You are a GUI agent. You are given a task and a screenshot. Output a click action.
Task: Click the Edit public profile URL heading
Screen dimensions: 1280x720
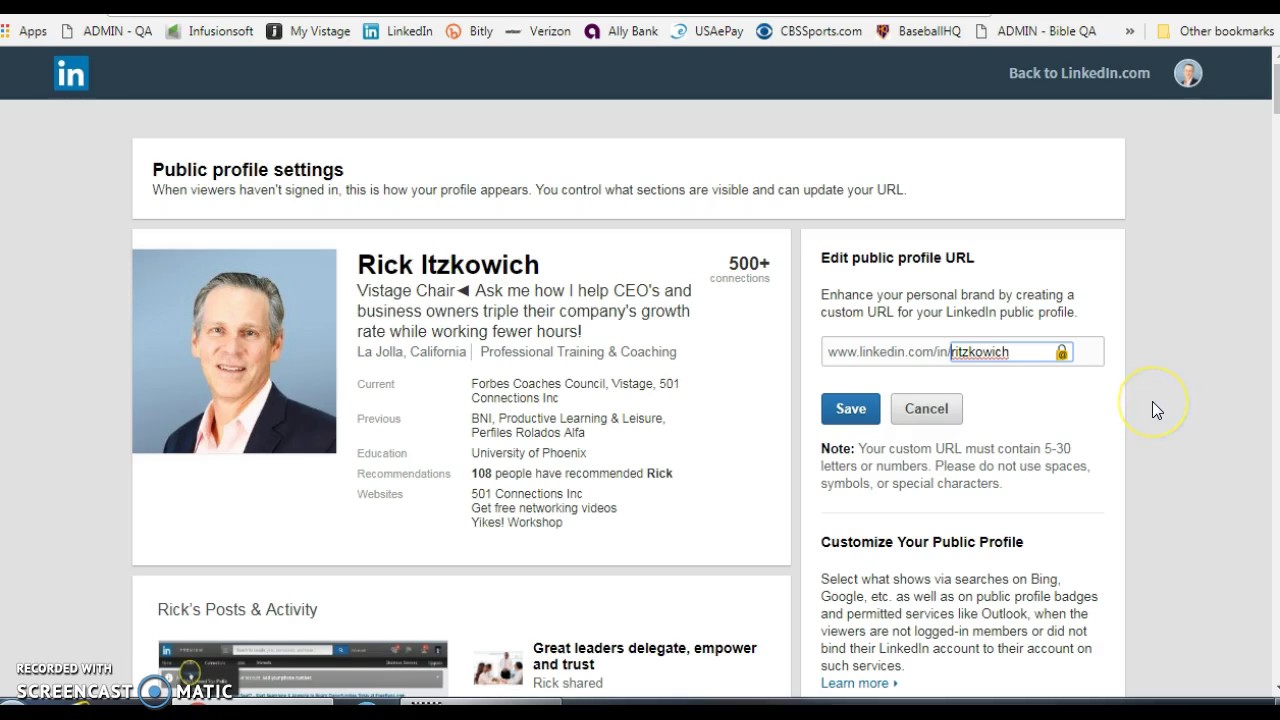[x=897, y=258]
